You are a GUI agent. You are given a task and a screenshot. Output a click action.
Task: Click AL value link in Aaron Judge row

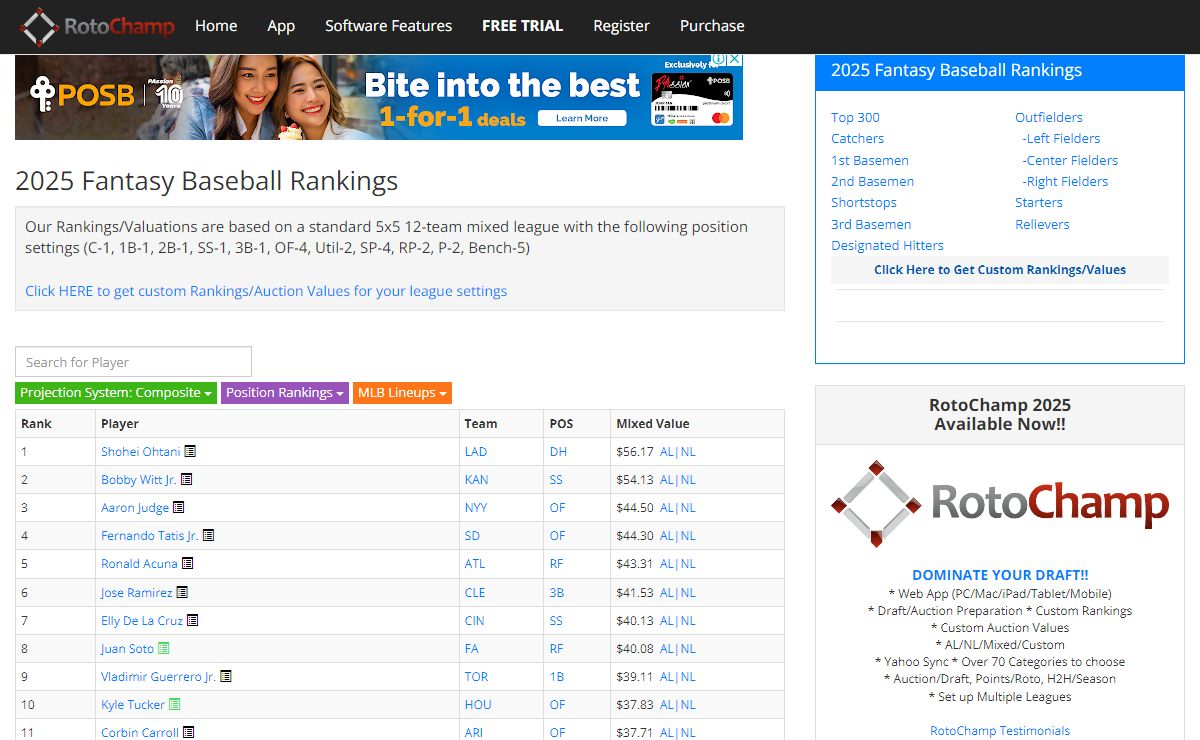click(x=667, y=508)
